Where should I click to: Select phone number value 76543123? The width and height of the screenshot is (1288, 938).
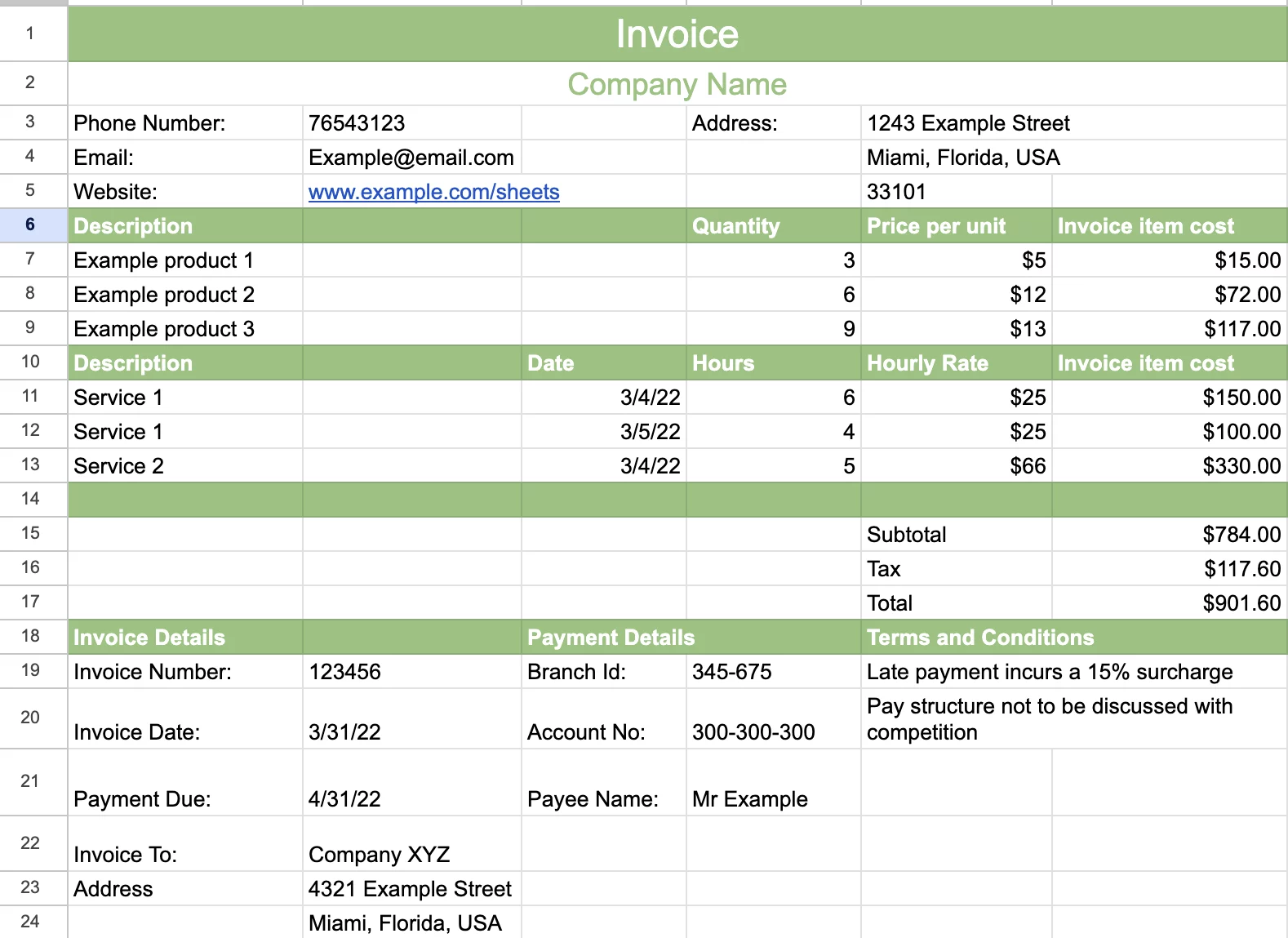357,123
